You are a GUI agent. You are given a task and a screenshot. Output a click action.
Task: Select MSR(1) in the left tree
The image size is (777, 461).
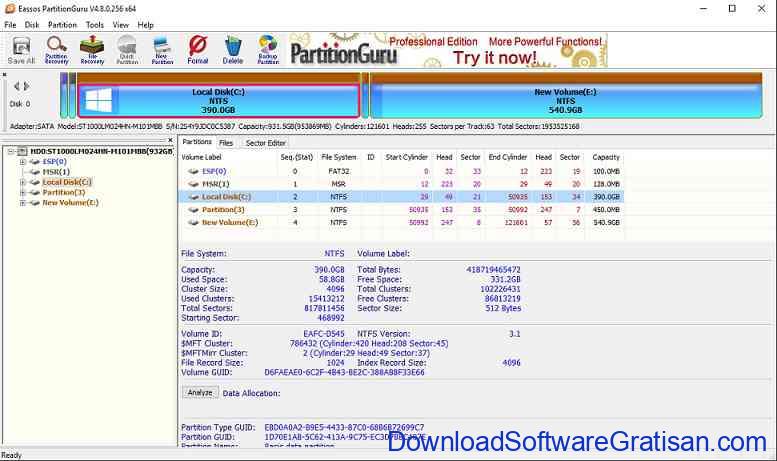[56, 172]
